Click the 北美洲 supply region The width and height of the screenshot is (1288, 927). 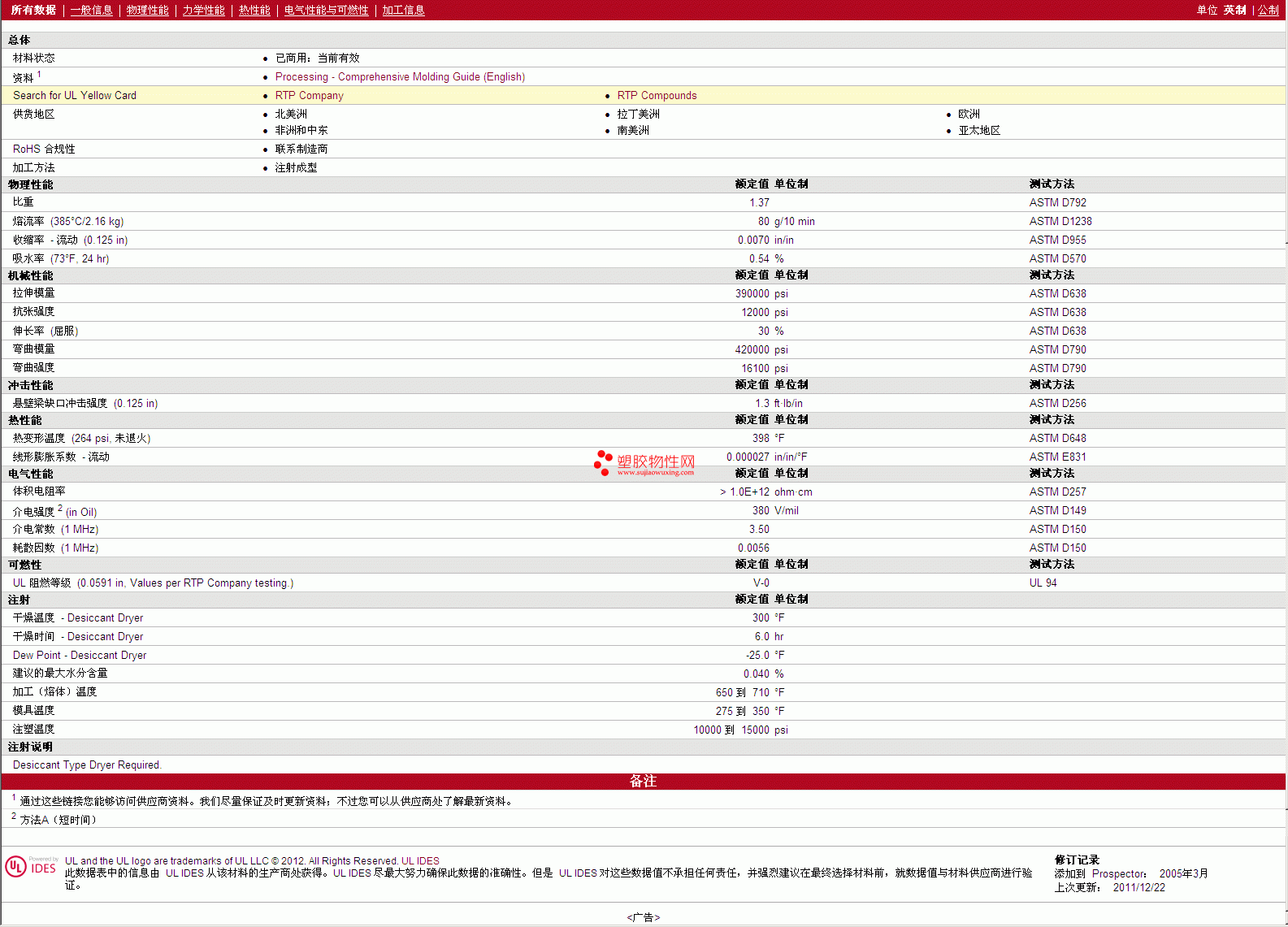point(291,115)
